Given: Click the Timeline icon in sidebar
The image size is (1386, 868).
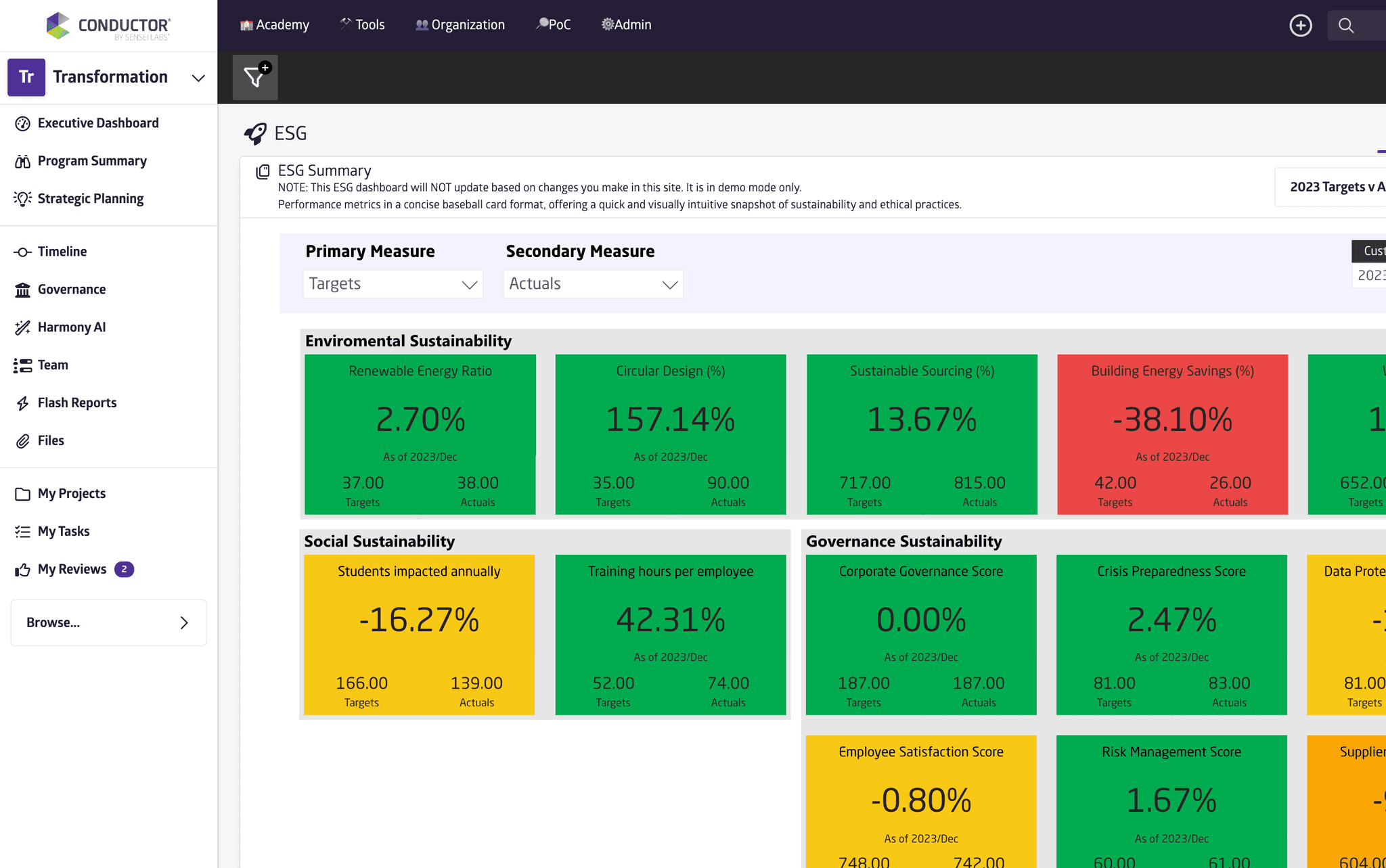Looking at the screenshot, I should click(22, 252).
